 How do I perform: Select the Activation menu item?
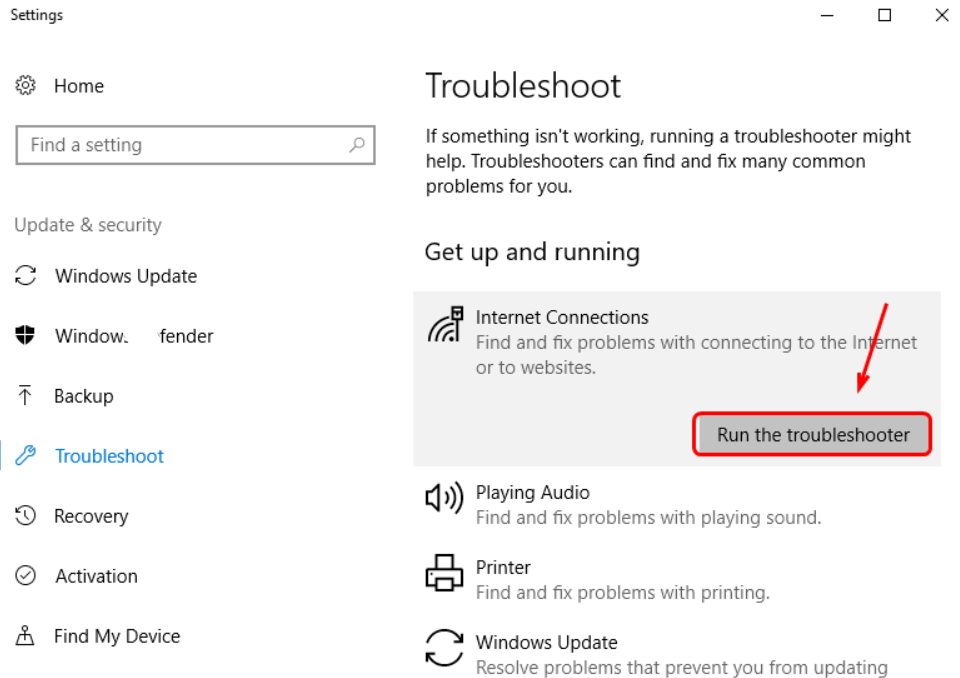[96, 576]
